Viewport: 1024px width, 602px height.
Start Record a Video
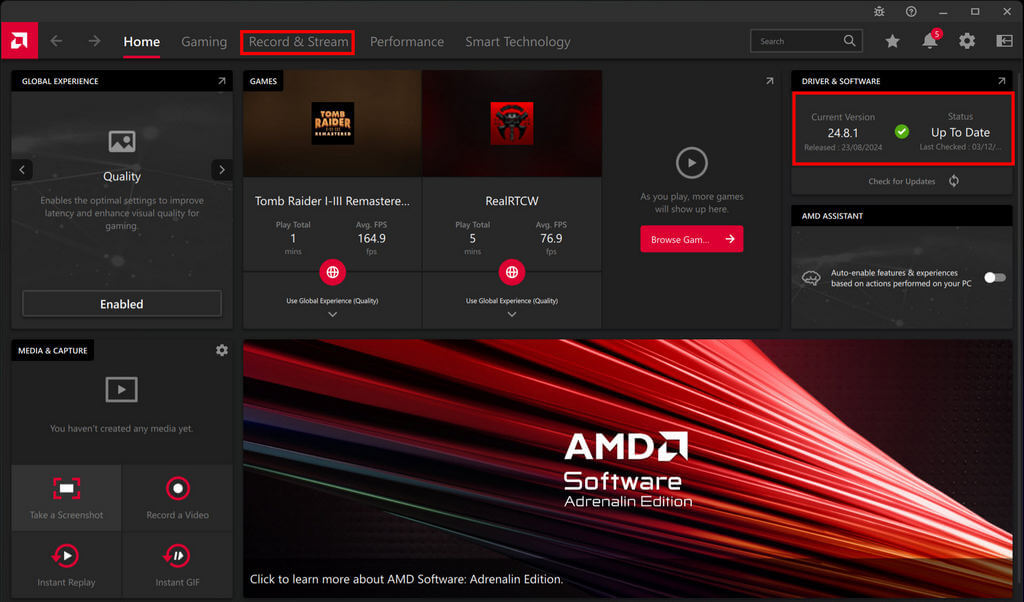(x=177, y=489)
